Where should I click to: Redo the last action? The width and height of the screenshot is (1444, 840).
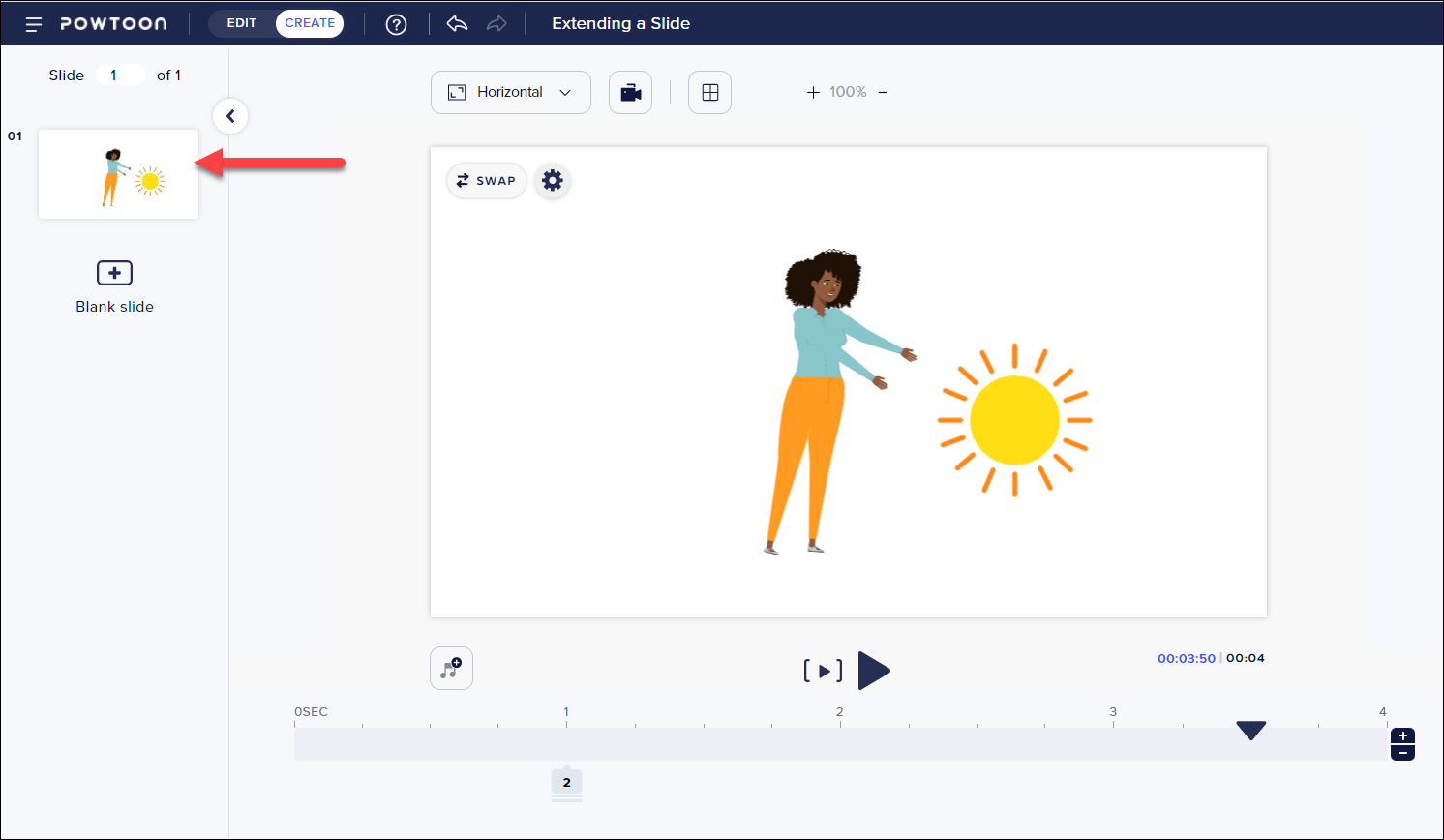pos(496,24)
